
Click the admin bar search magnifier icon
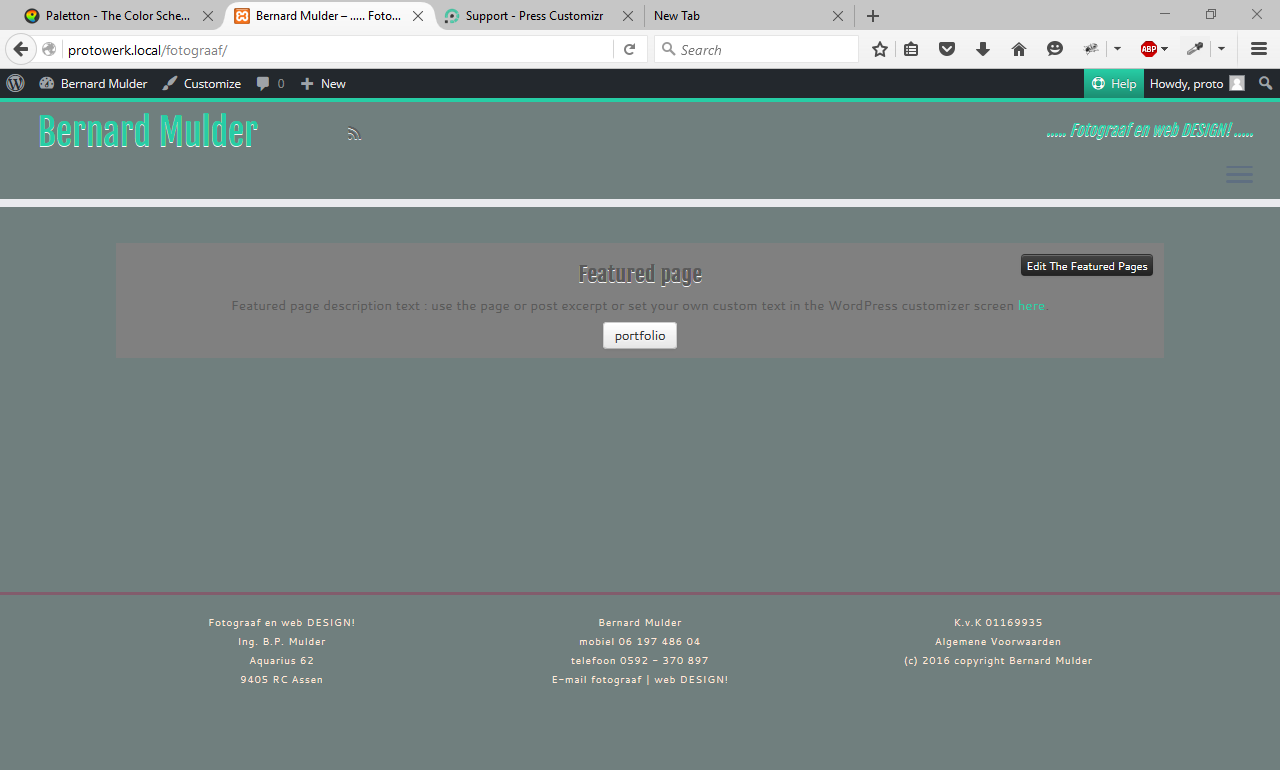[x=1265, y=84]
